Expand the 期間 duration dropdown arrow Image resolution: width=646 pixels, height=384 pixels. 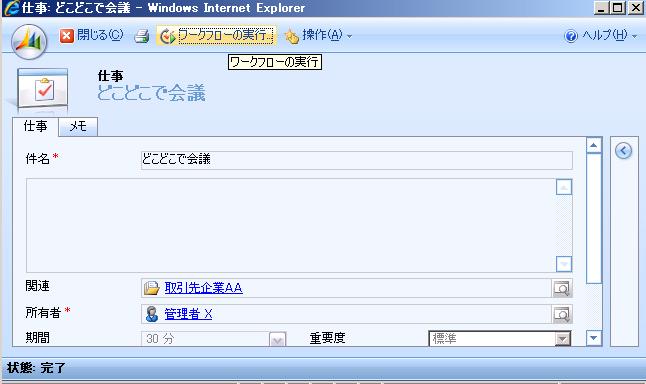(x=277, y=340)
